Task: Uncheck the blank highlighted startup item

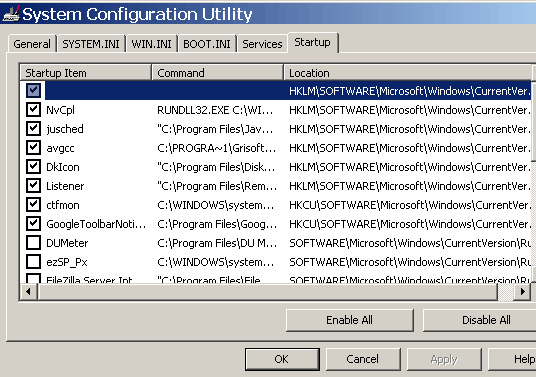Action: point(34,91)
